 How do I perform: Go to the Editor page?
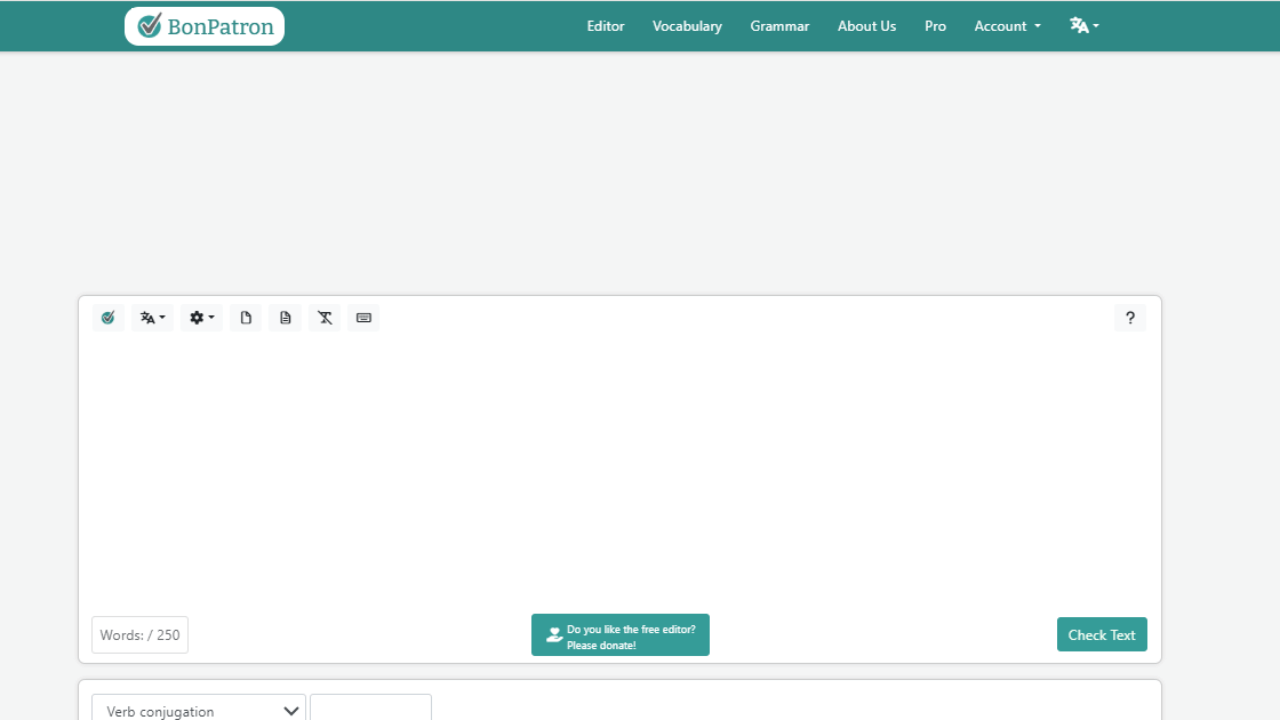point(606,26)
